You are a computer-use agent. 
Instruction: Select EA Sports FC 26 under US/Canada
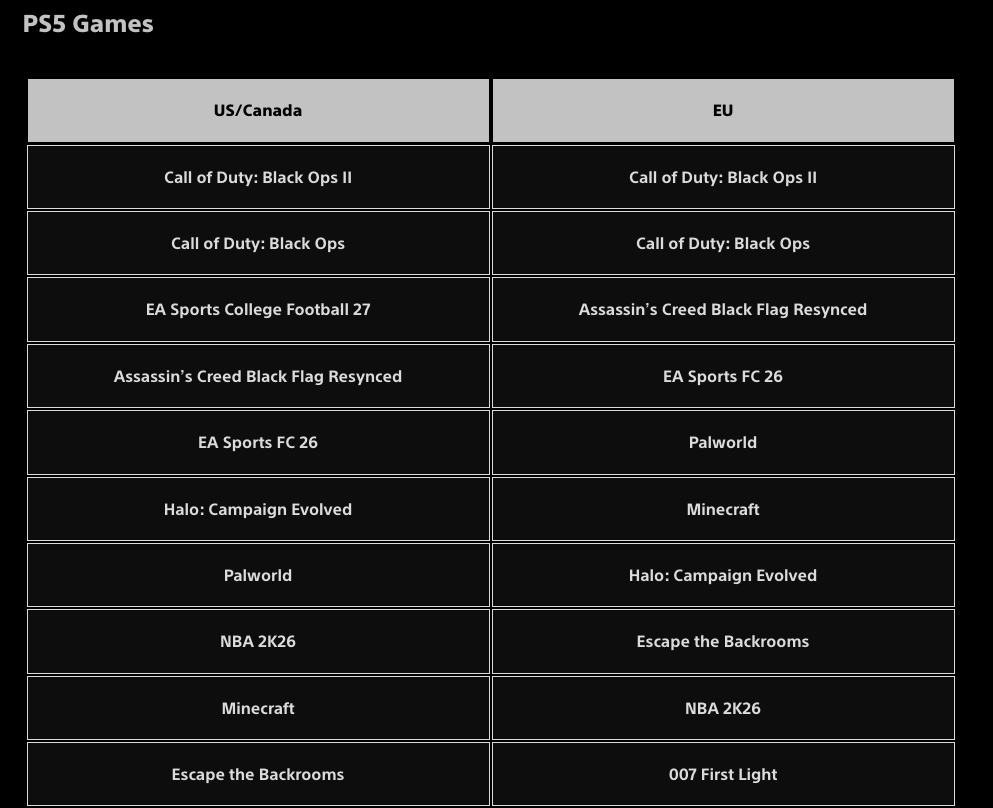tap(258, 443)
